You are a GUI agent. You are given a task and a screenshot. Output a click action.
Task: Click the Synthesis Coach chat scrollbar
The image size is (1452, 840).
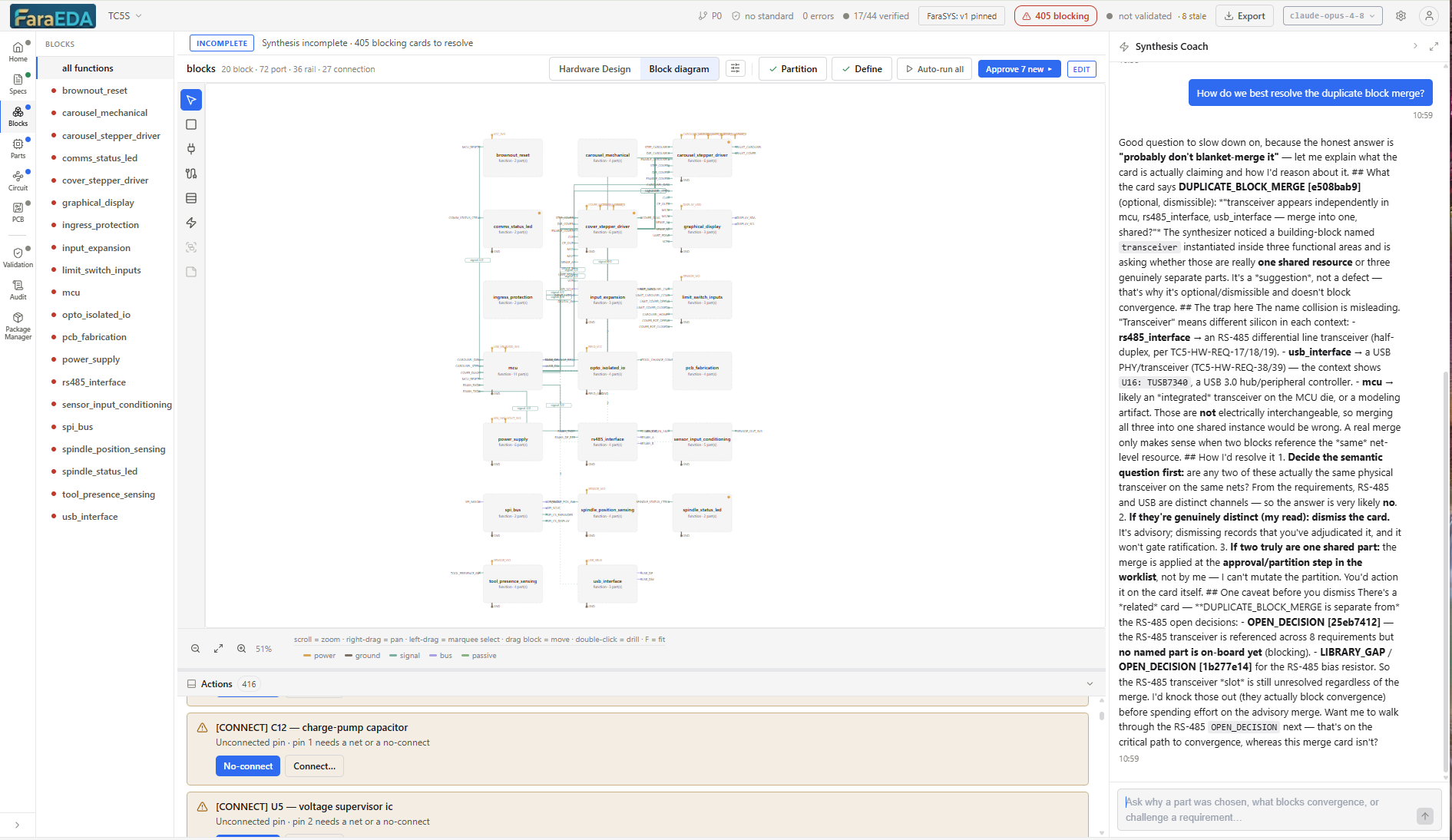point(1446,572)
